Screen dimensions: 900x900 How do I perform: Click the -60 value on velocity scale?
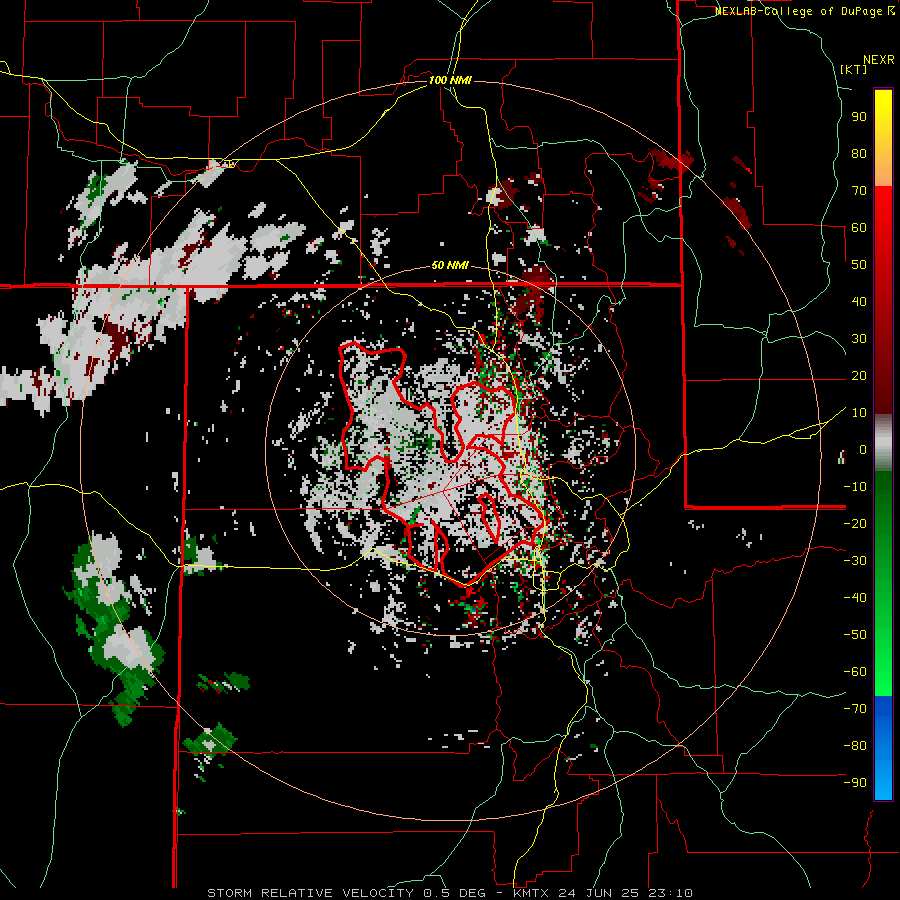[855, 672]
